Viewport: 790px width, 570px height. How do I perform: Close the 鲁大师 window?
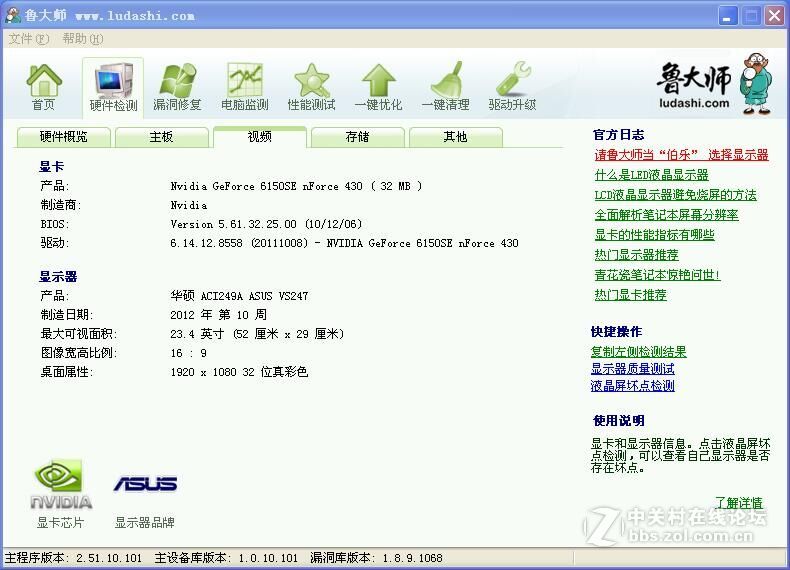774,16
